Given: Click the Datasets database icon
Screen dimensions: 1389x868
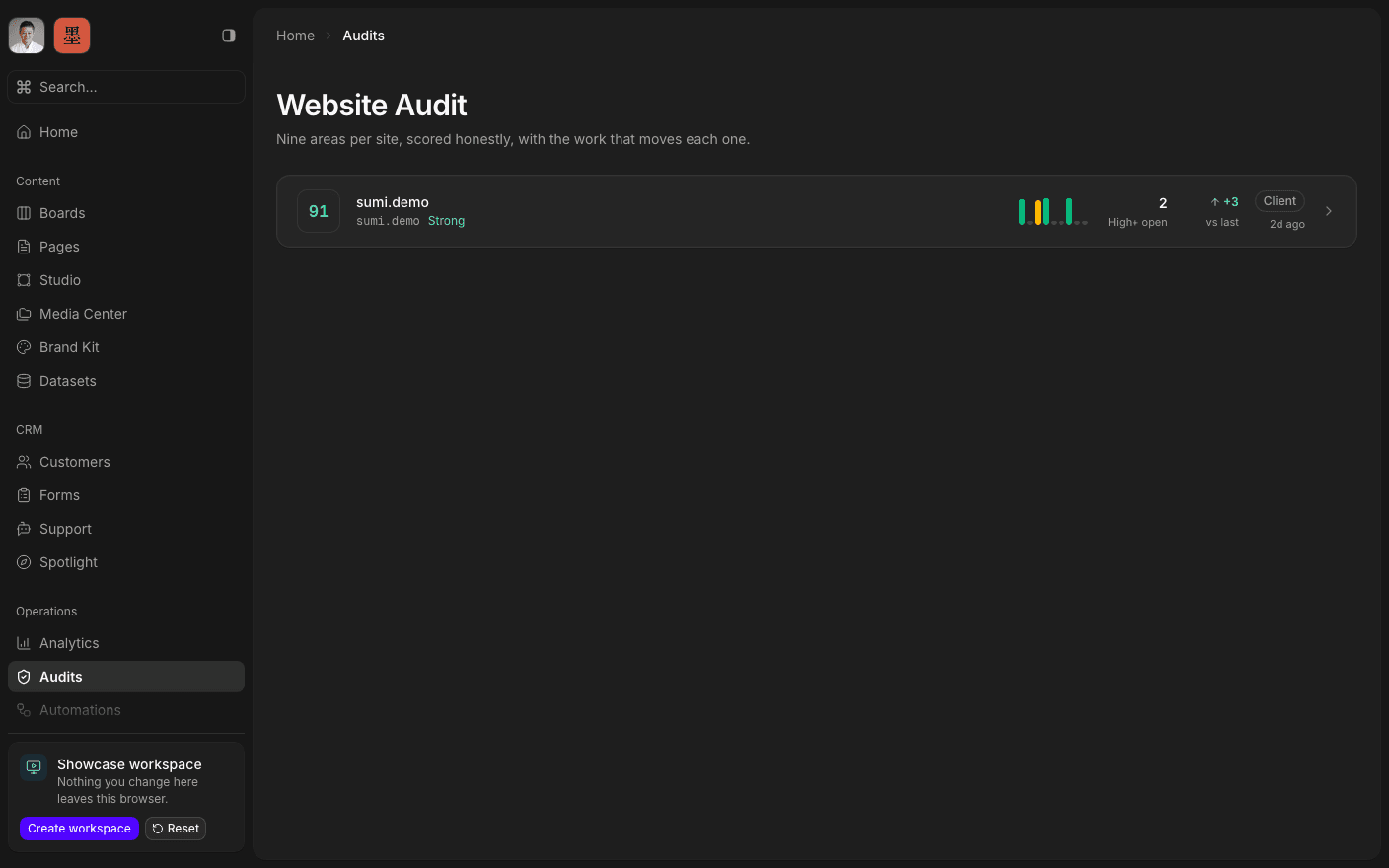Looking at the screenshot, I should (24, 381).
